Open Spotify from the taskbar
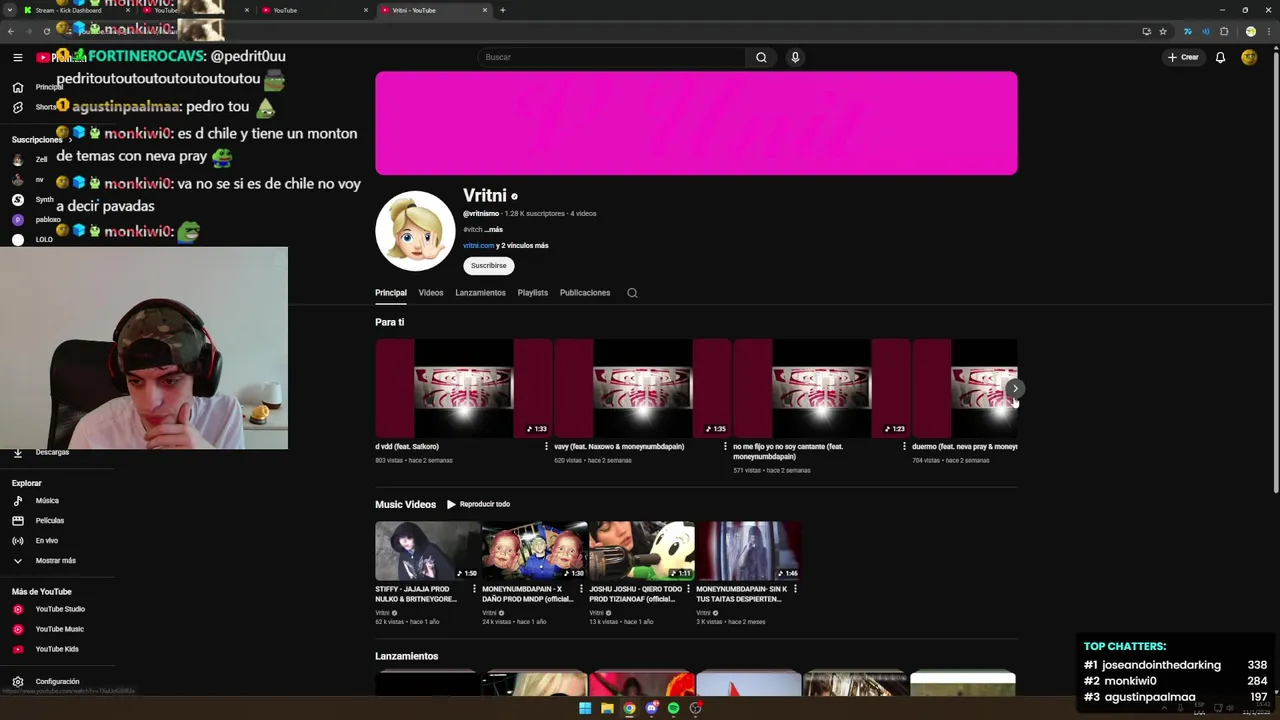The height and width of the screenshot is (720, 1280). 673,708
